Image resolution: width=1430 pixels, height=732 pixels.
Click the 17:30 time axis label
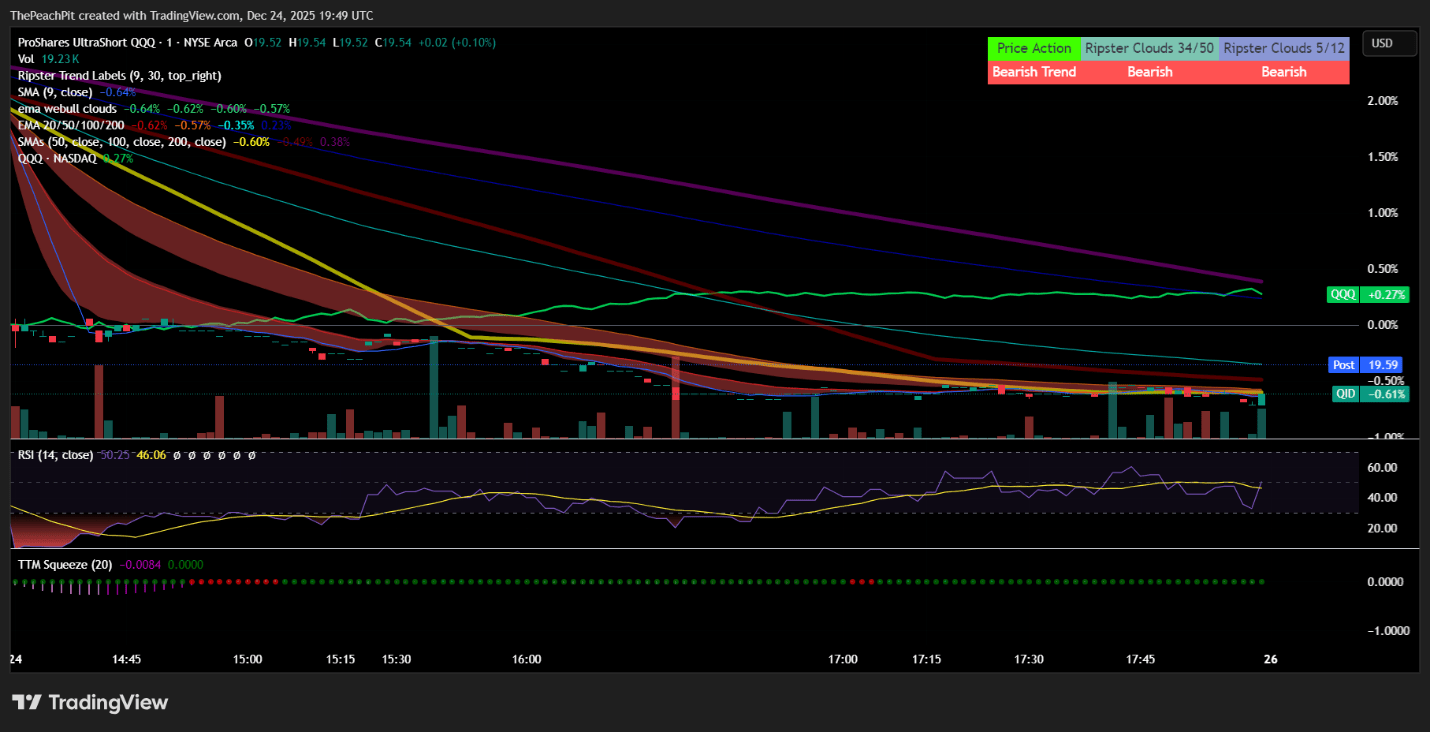[1029, 660]
